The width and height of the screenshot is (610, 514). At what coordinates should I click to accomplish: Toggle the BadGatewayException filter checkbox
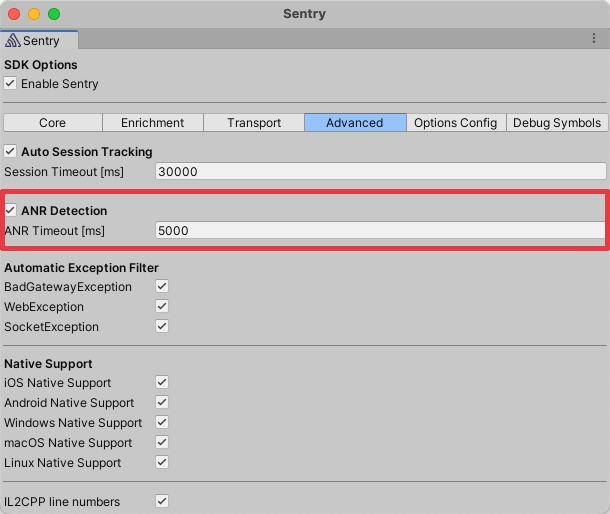point(162,287)
